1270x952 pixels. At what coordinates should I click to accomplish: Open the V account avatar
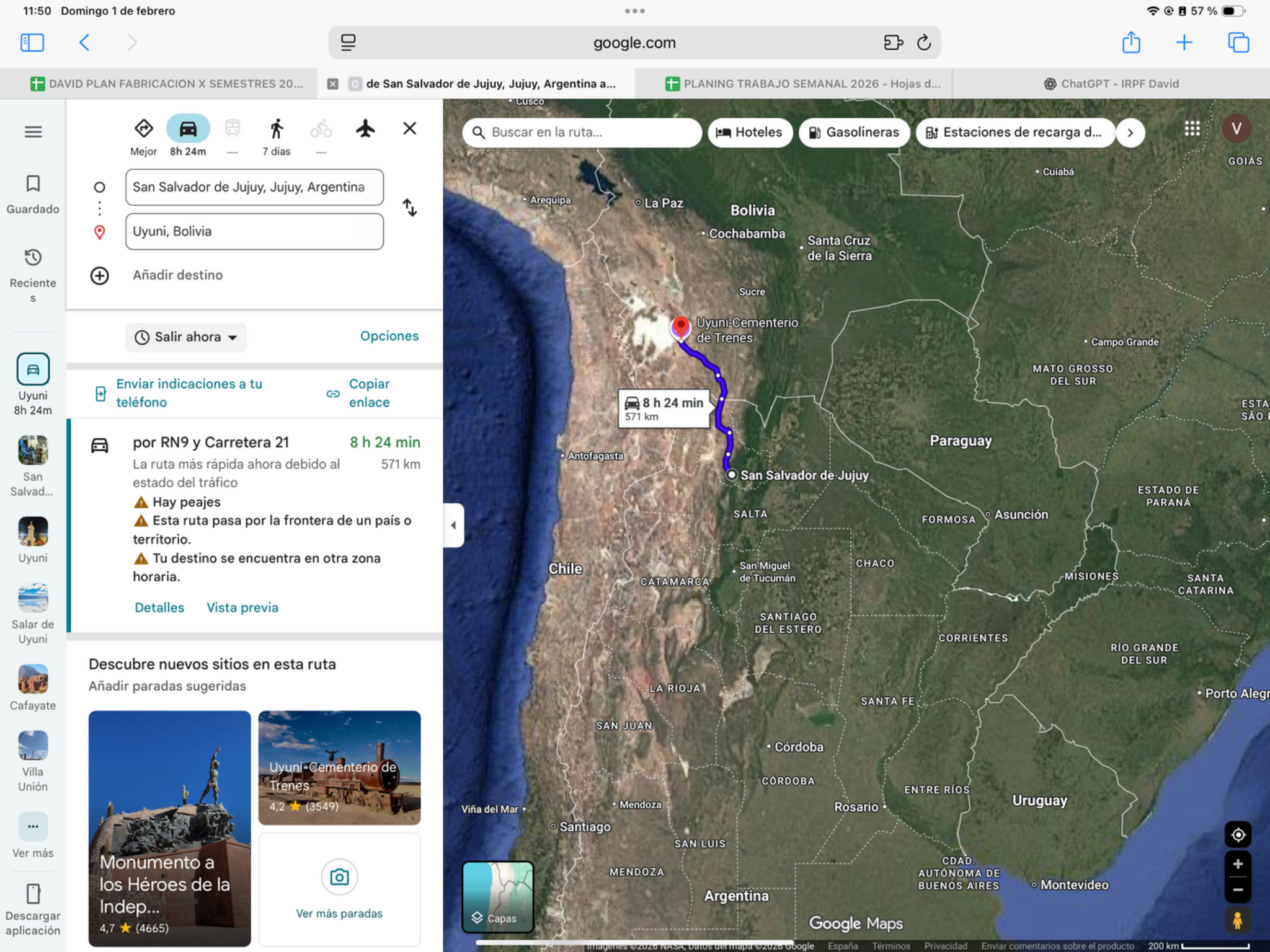[1237, 129]
